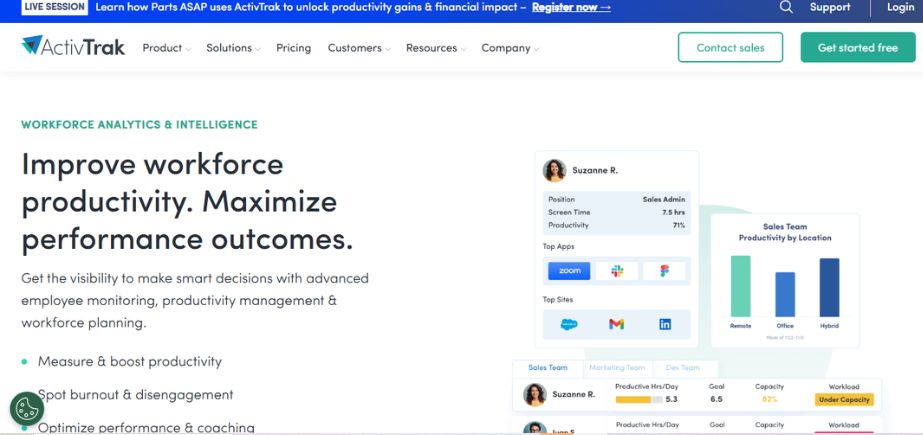Click the Figma app icon
Screen dimensions: 923x435
click(x=664, y=271)
